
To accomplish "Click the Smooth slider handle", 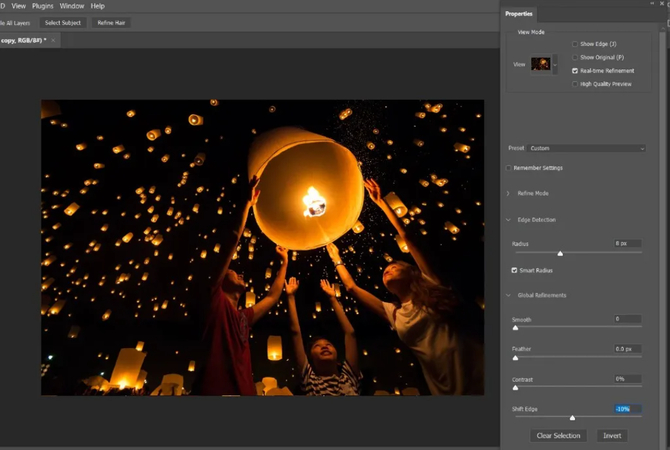I will pos(515,328).
